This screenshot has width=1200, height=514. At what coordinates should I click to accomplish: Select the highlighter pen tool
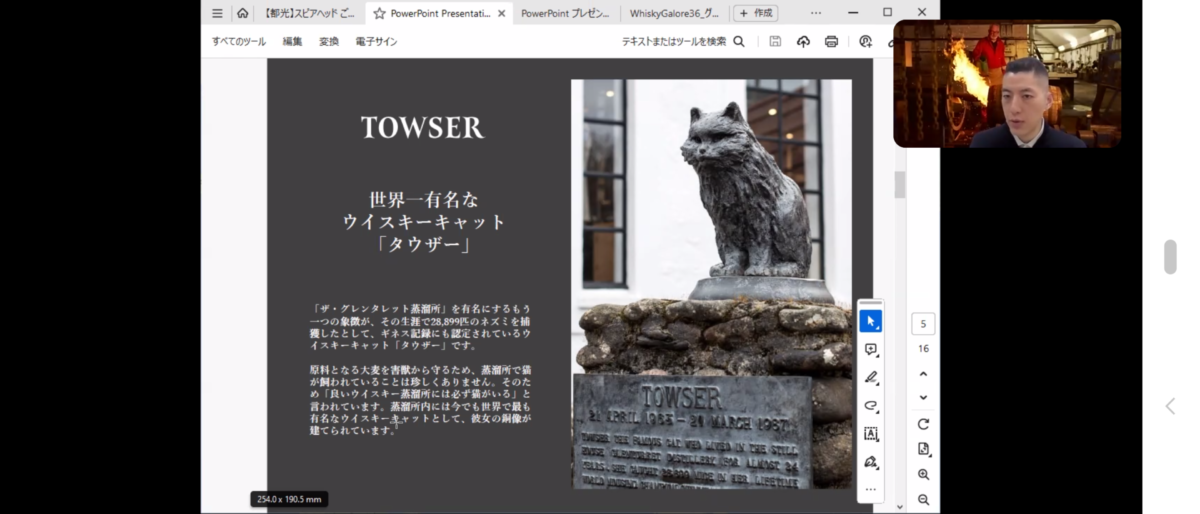point(871,378)
